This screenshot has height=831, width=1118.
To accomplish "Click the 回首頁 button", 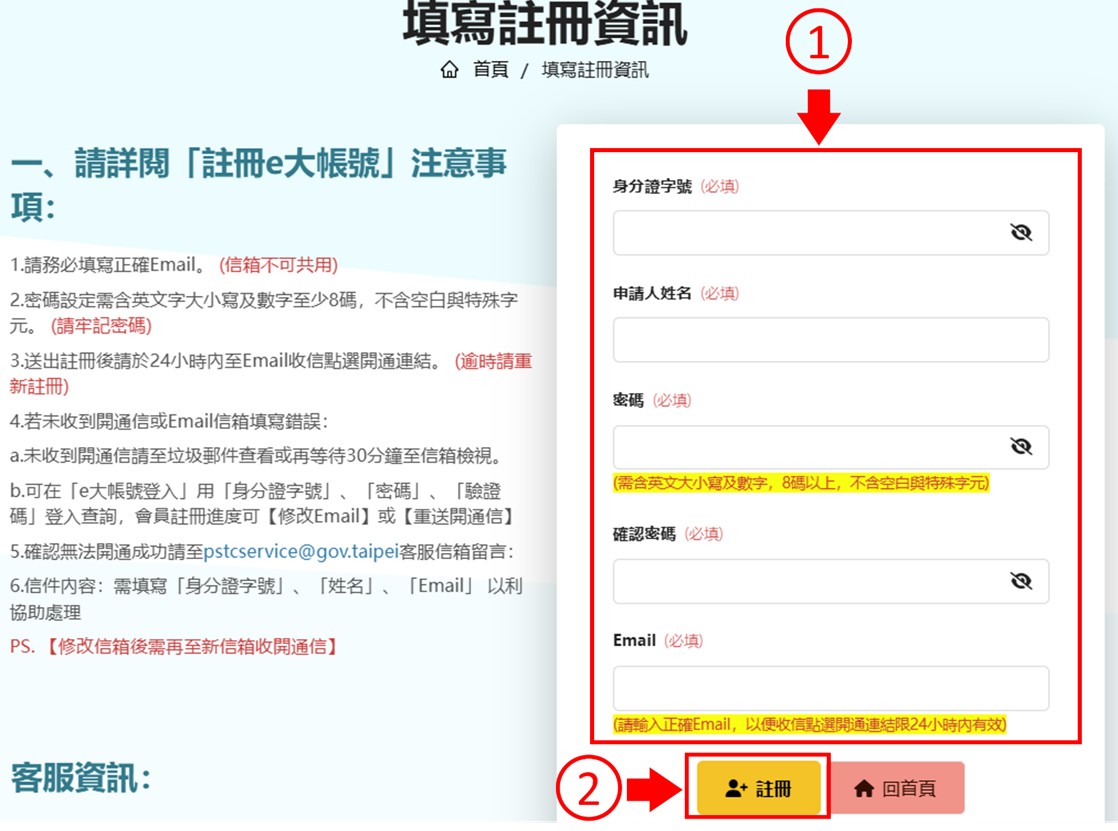I will tap(897, 789).
